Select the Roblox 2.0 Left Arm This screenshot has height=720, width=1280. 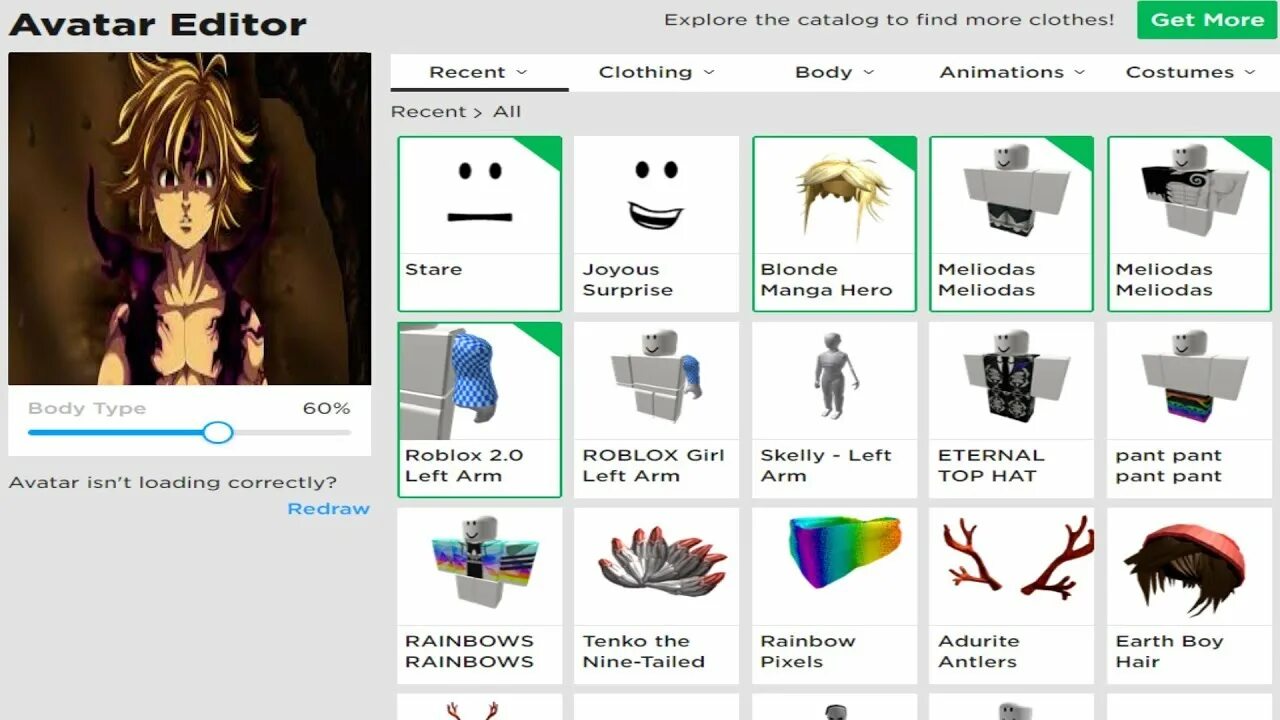480,410
